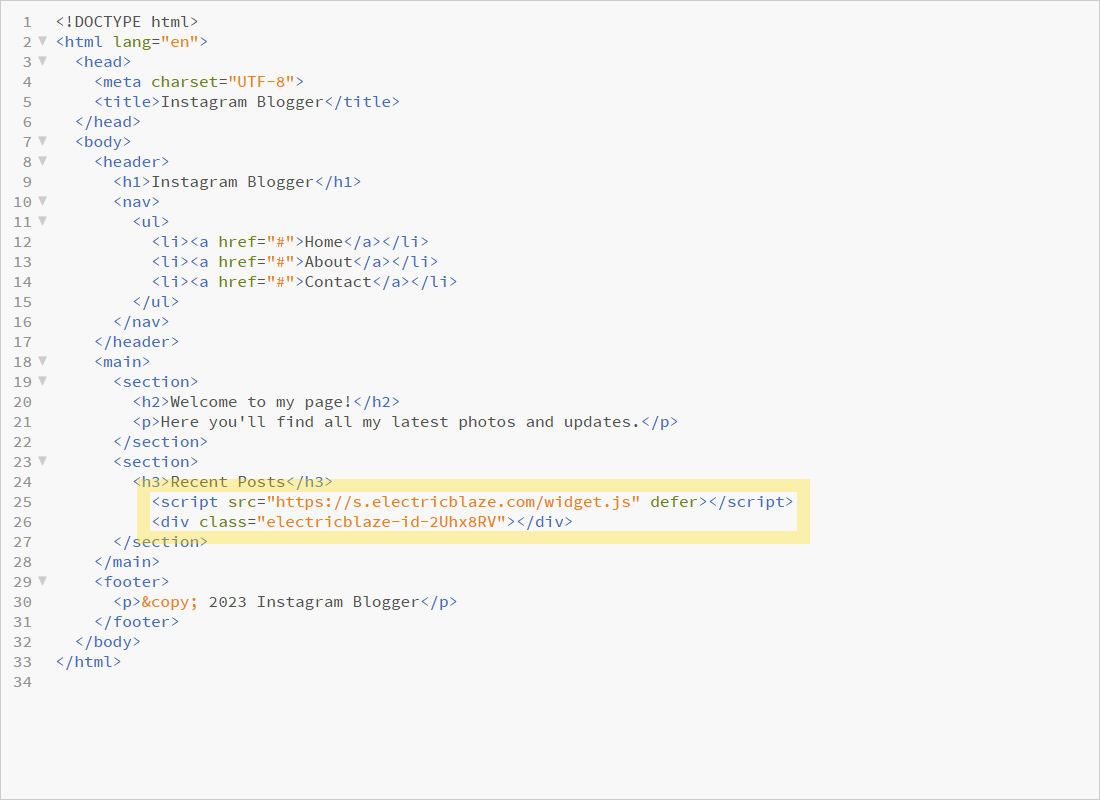Screen dimensions: 1100x800
Task: Collapse the head block fold arrow on line 3
Action: click(x=42, y=61)
